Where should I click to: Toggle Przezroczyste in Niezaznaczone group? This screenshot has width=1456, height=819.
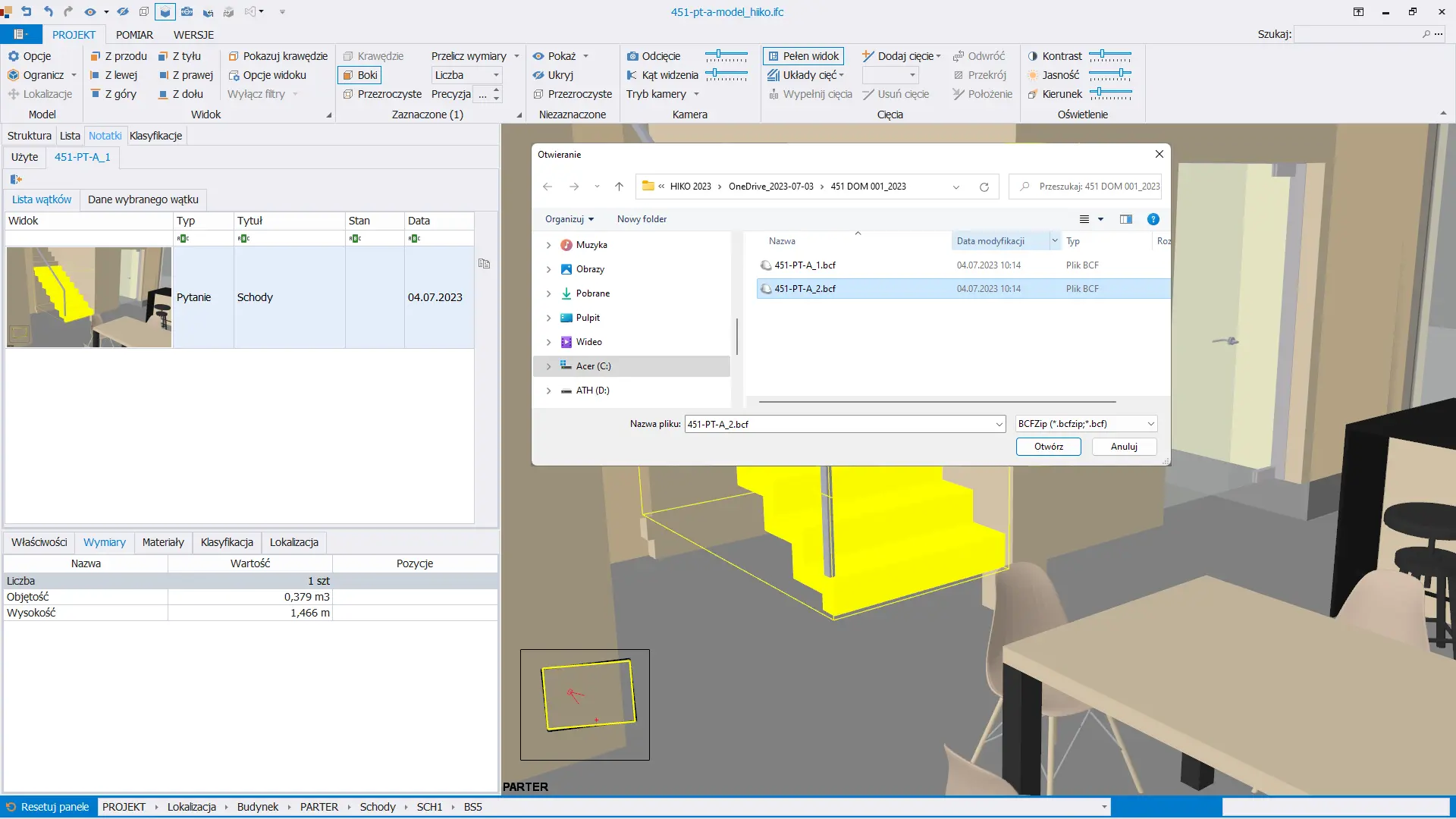[573, 94]
